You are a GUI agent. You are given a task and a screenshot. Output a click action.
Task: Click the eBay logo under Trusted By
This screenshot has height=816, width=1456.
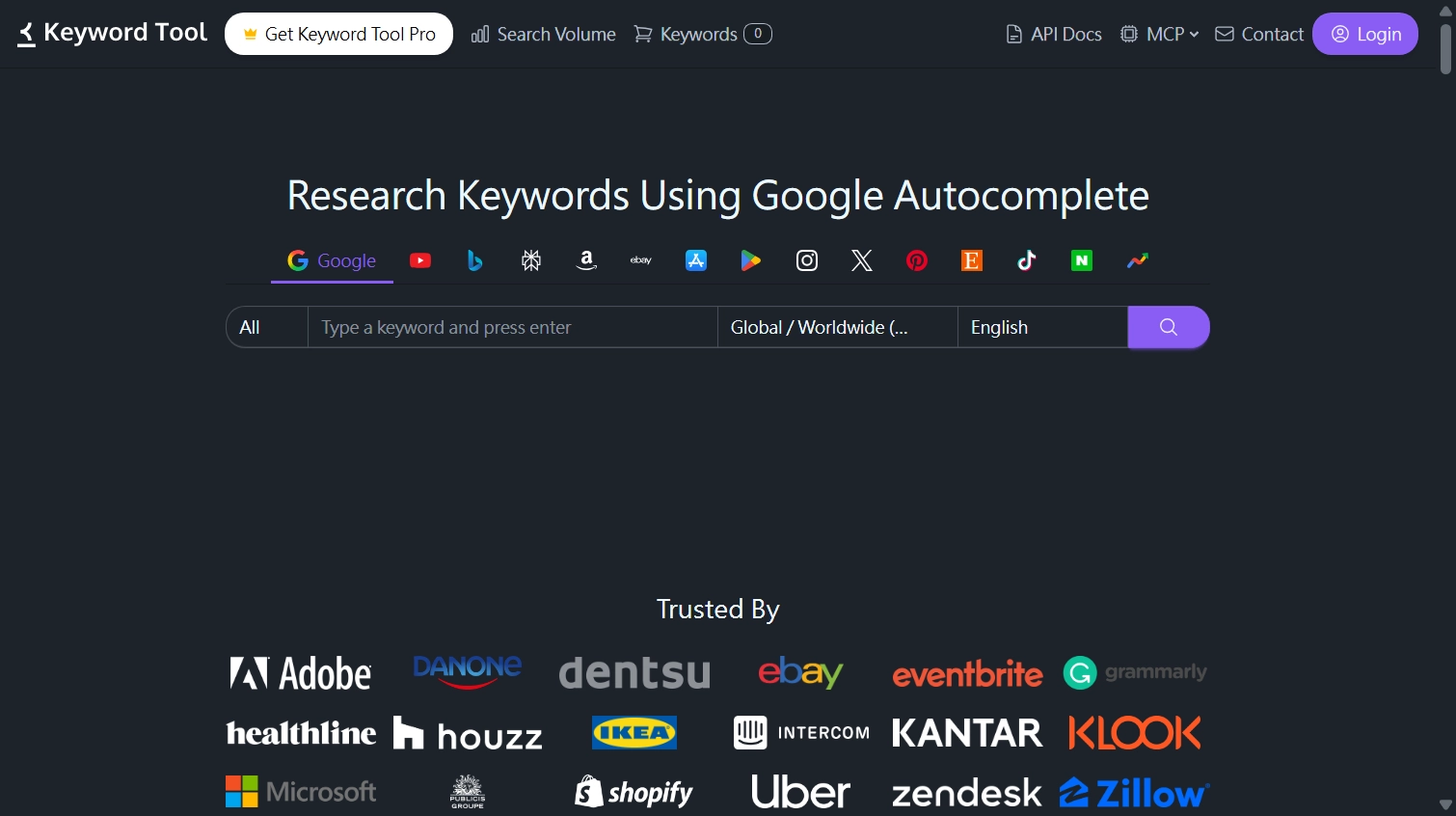tap(800, 672)
